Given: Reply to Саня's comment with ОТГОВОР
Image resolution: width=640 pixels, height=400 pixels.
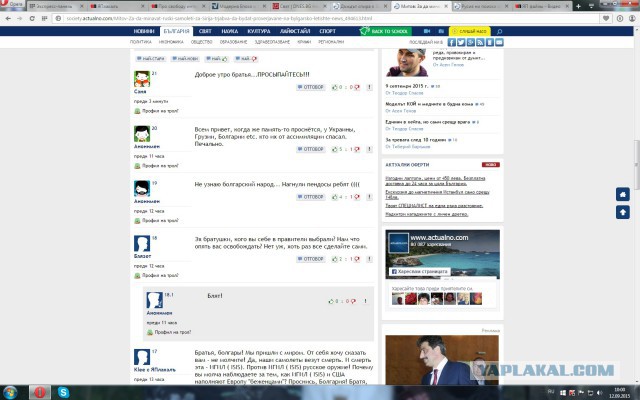Looking at the screenshot, I should click(311, 87).
